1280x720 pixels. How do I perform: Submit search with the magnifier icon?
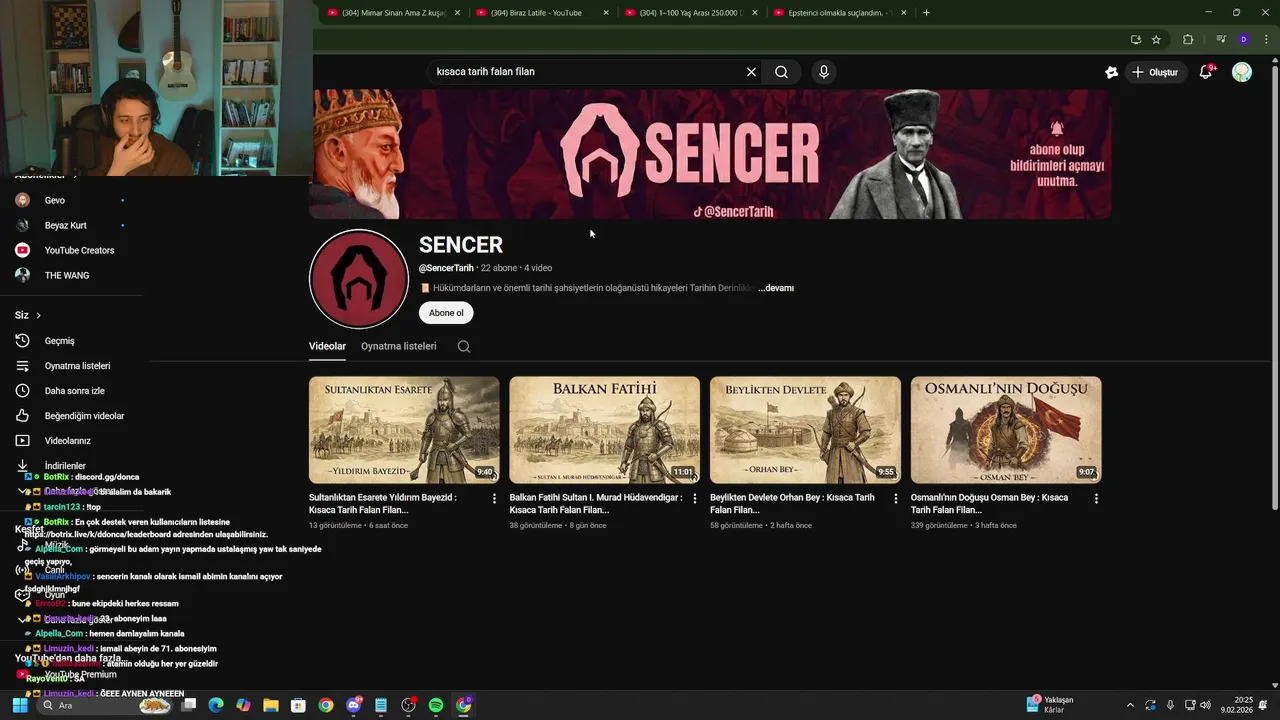pos(781,72)
